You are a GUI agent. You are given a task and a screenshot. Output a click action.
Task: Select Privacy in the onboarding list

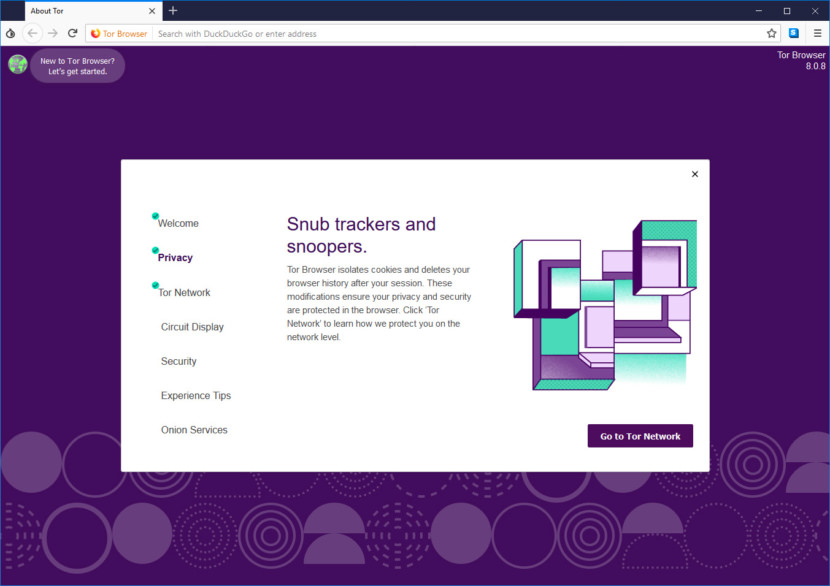coord(175,258)
